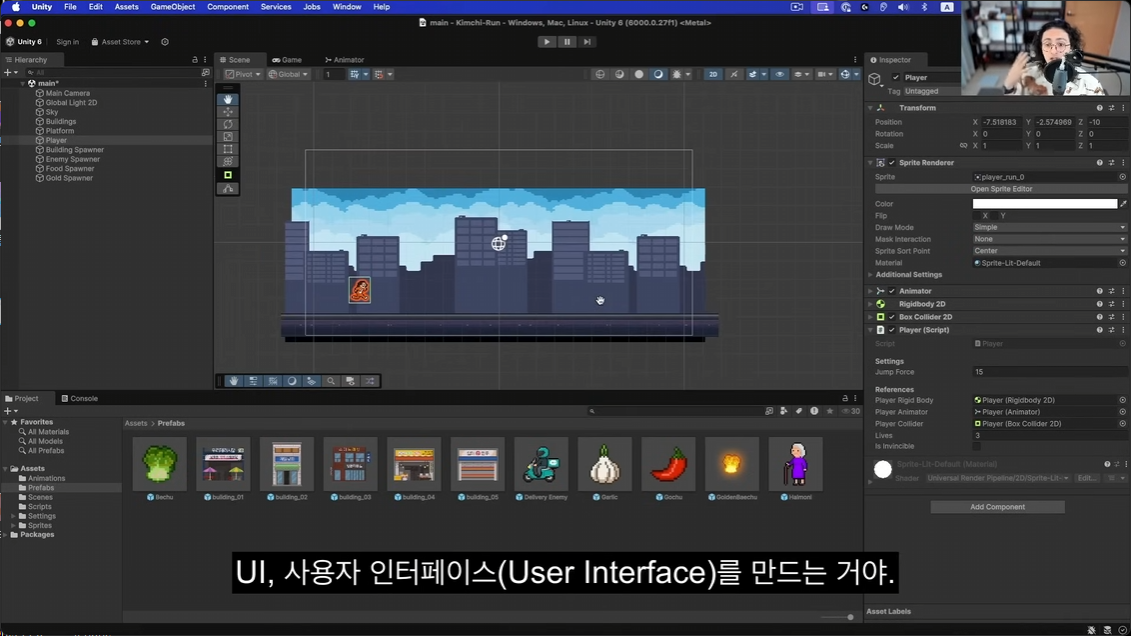Select the Rect tool in Scene toolbar
Viewport: 1131px width, 636px height.
tap(228, 149)
